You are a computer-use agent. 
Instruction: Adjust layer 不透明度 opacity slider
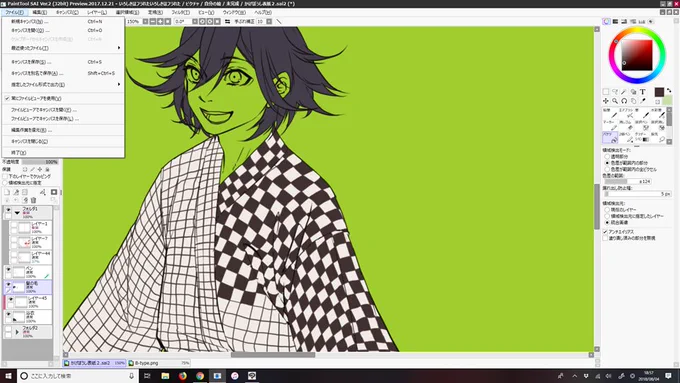40,162
